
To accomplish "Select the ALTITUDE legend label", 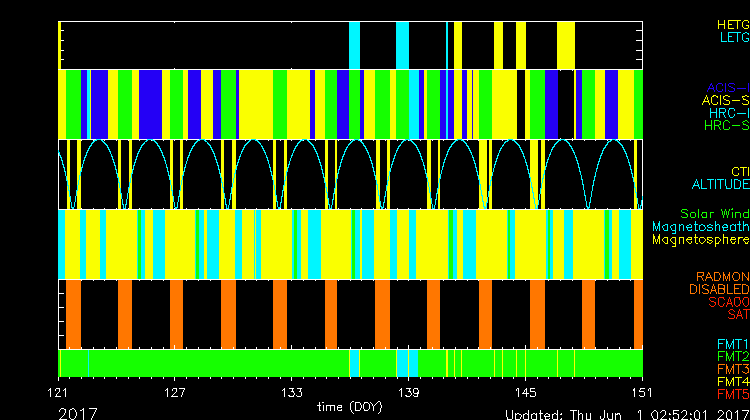I will 720,185.
